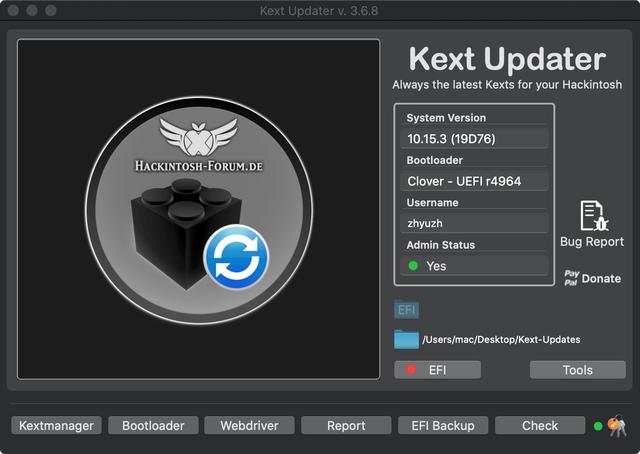Click the keychain keys icon
The image size is (640, 454).
pos(617,426)
